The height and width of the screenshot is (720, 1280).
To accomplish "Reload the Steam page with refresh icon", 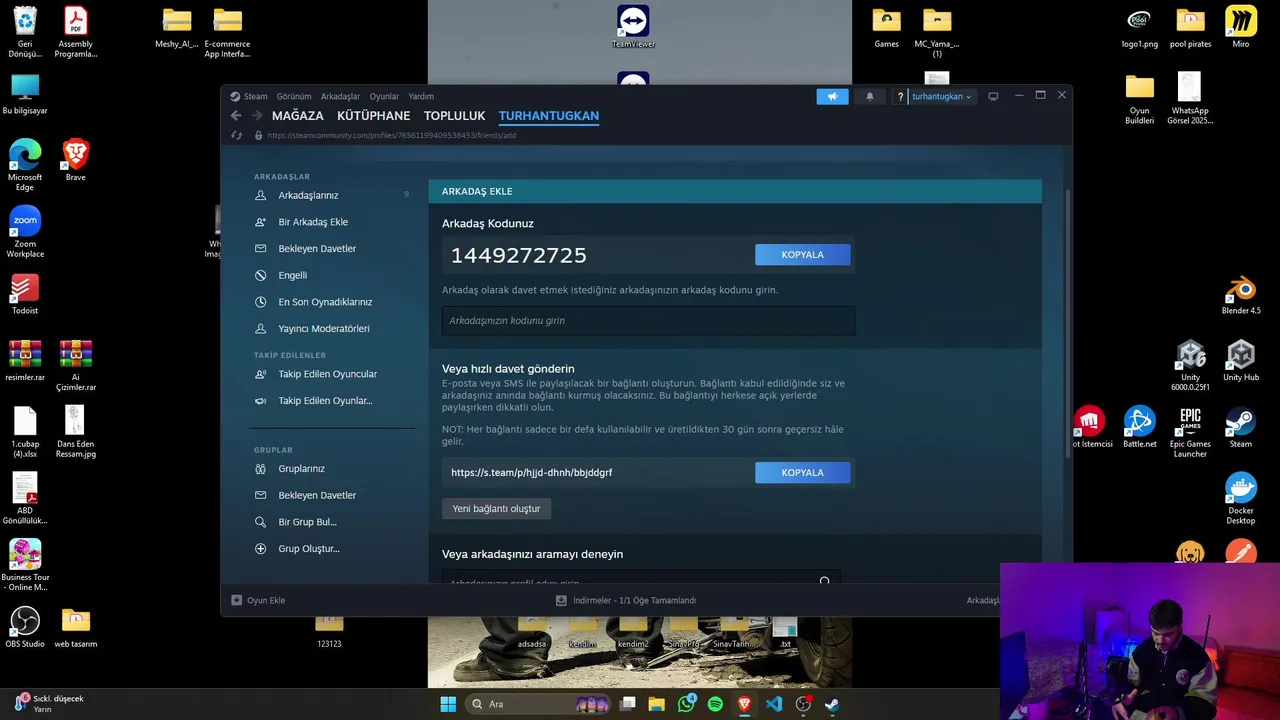I will point(236,135).
